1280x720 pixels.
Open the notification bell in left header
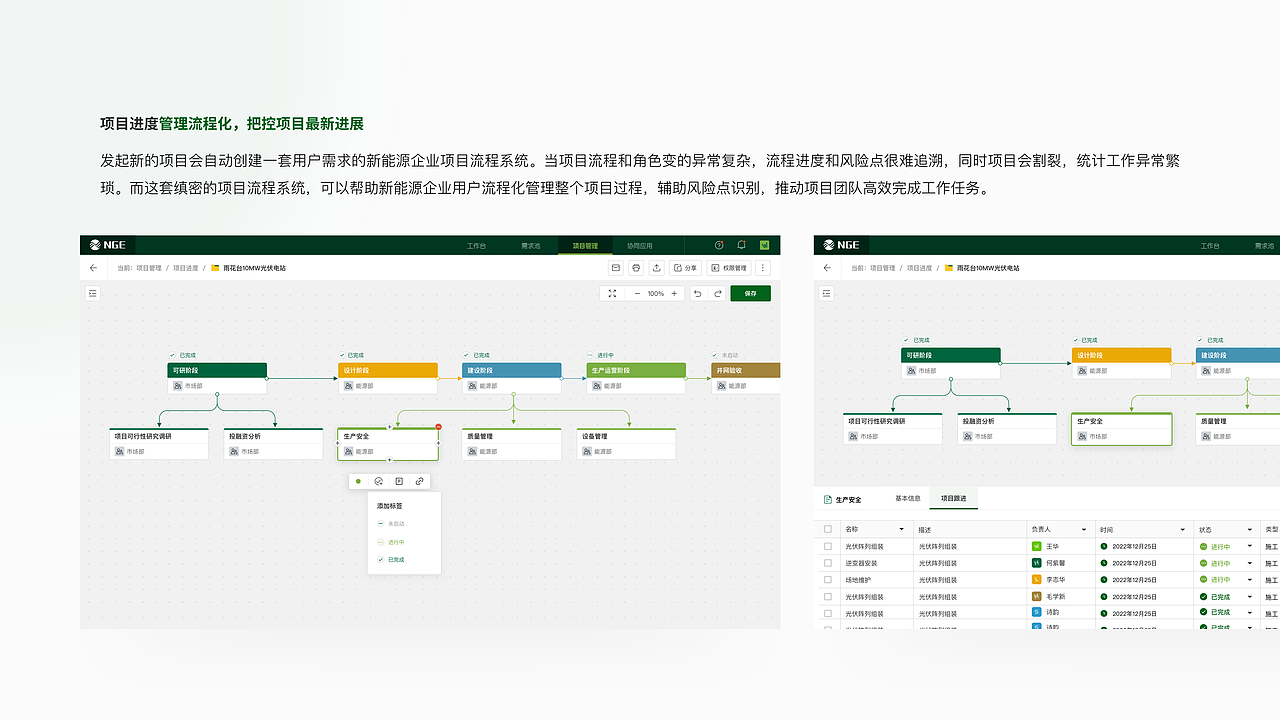[x=741, y=245]
